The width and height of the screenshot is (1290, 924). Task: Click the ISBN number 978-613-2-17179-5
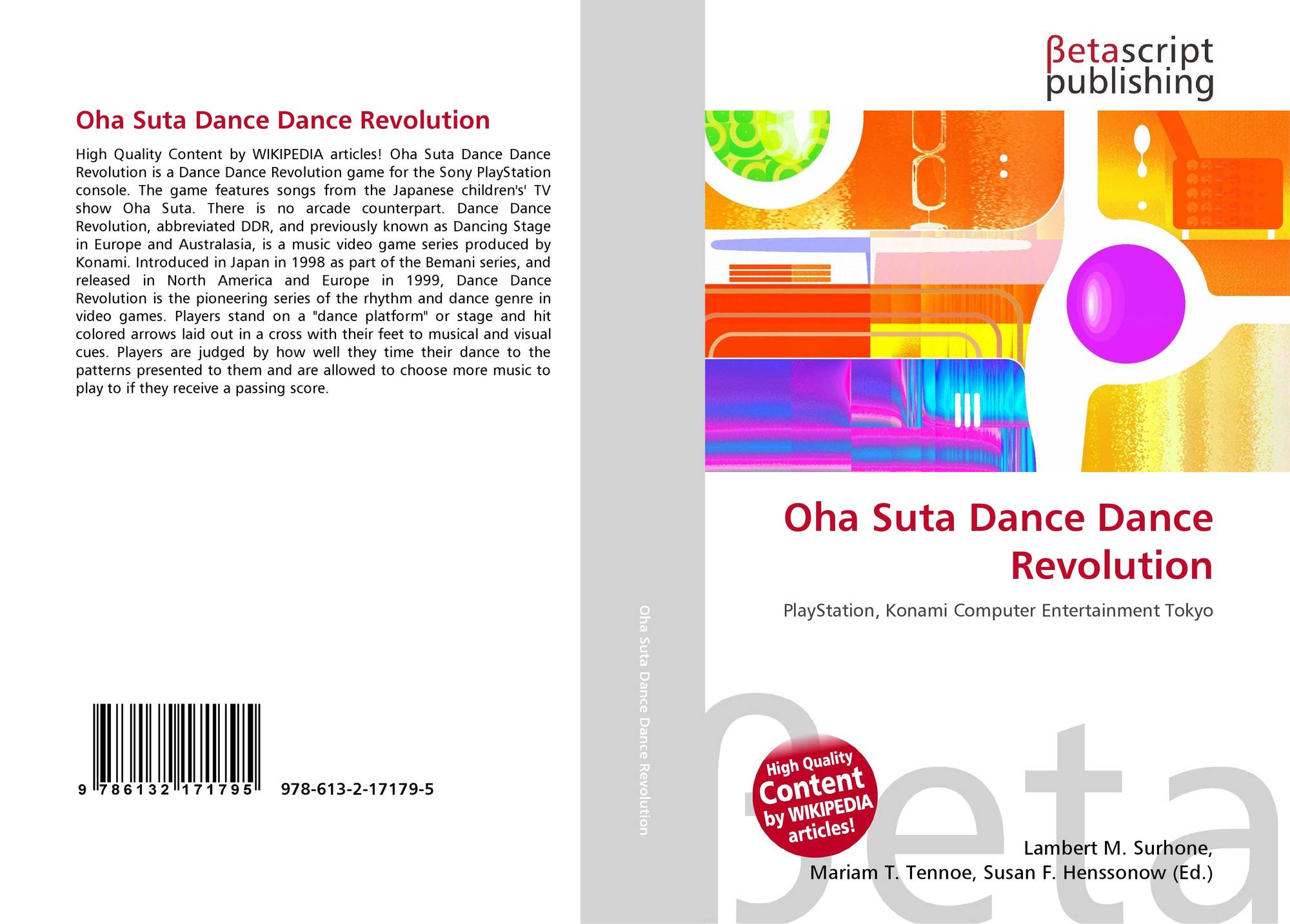tap(357, 789)
